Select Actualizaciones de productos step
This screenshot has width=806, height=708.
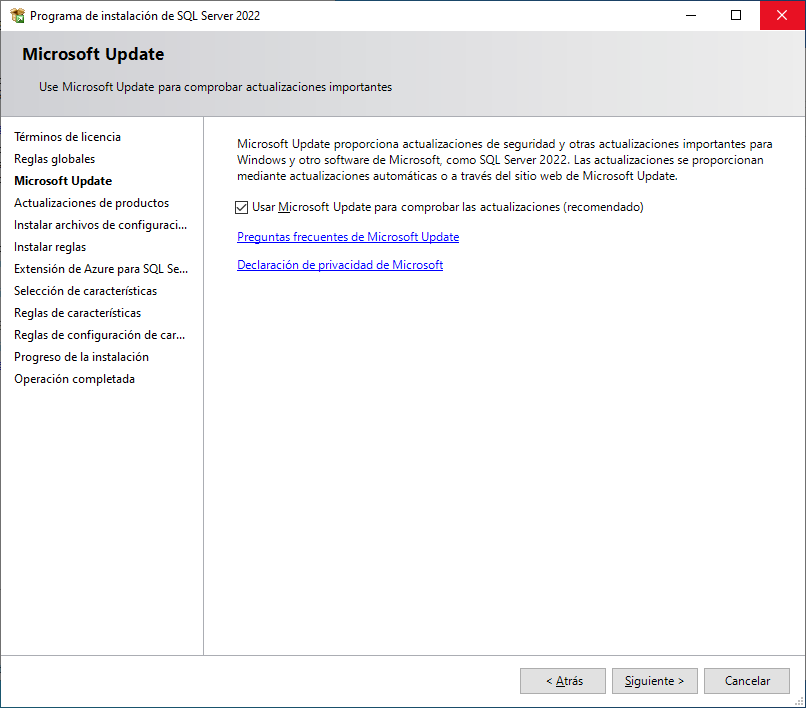coord(91,203)
